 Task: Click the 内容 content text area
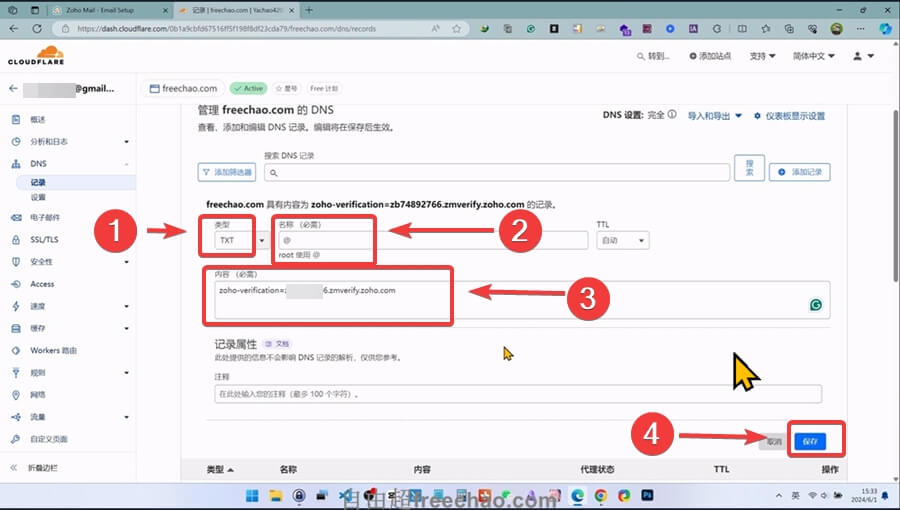pos(522,300)
